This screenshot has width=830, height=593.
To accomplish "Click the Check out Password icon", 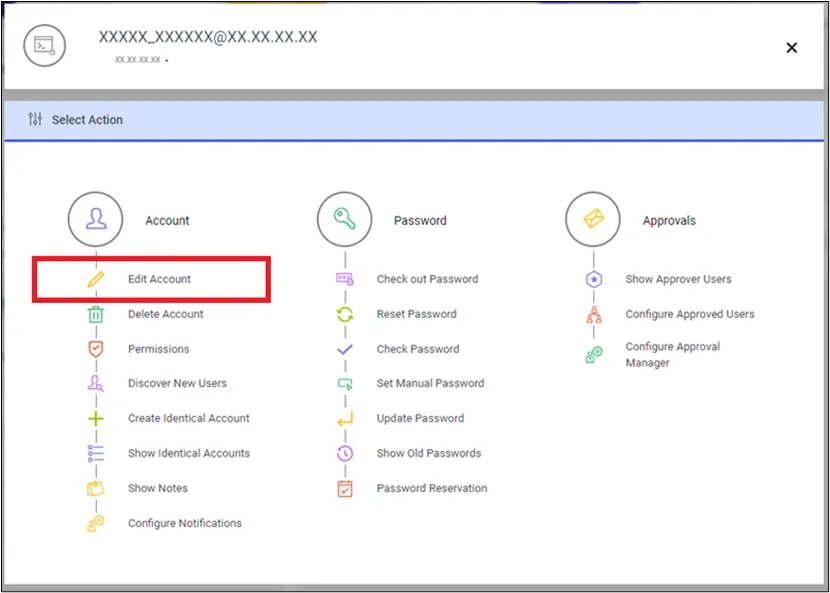I will 345,279.
